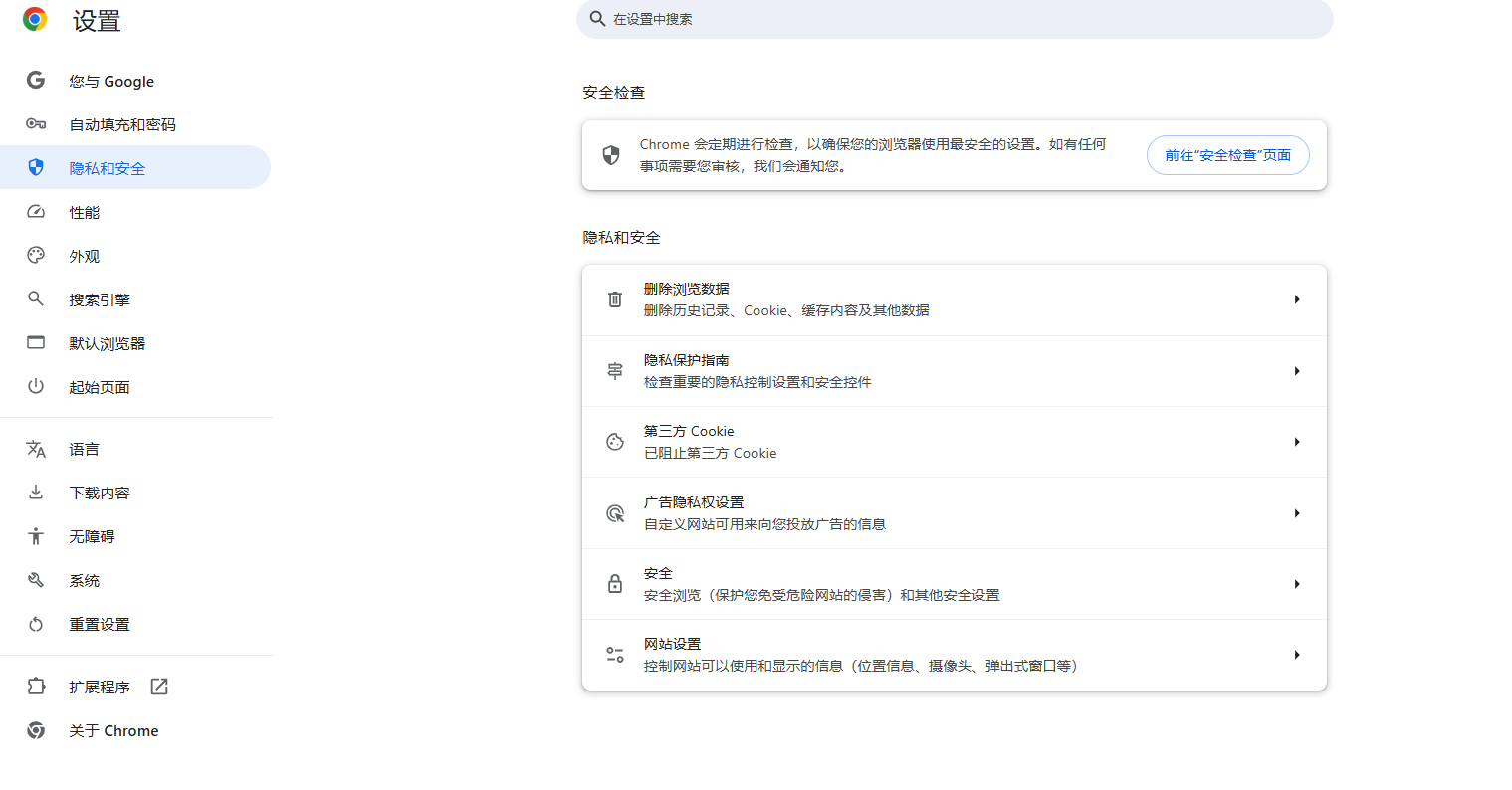Image resolution: width=1512 pixels, height=790 pixels.
Task: Click the 已阻止第三方 Cookie description
Action: tap(710, 453)
